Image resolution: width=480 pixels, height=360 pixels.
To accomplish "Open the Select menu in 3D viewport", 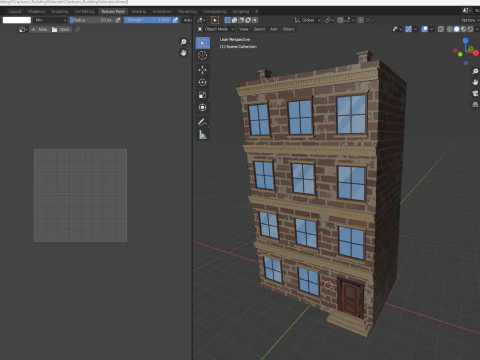I will click(x=259, y=29).
